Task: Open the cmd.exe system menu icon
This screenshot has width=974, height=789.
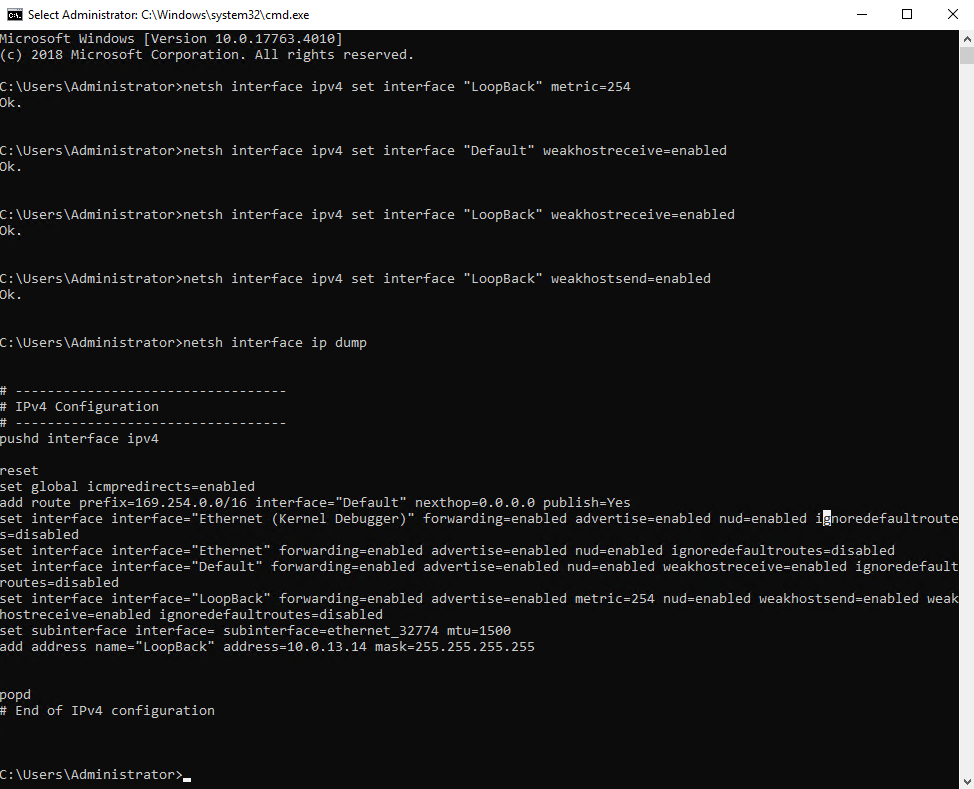Action: tap(14, 14)
